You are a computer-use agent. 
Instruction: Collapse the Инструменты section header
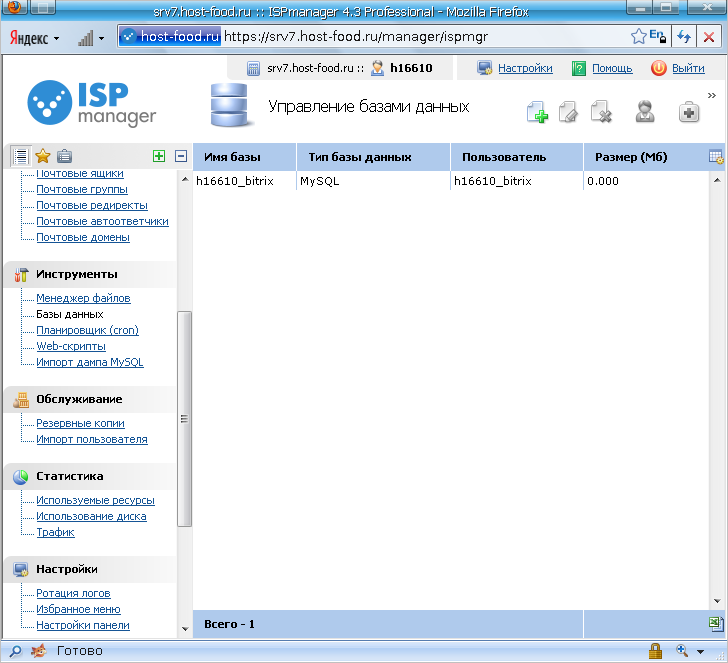(x=77, y=274)
